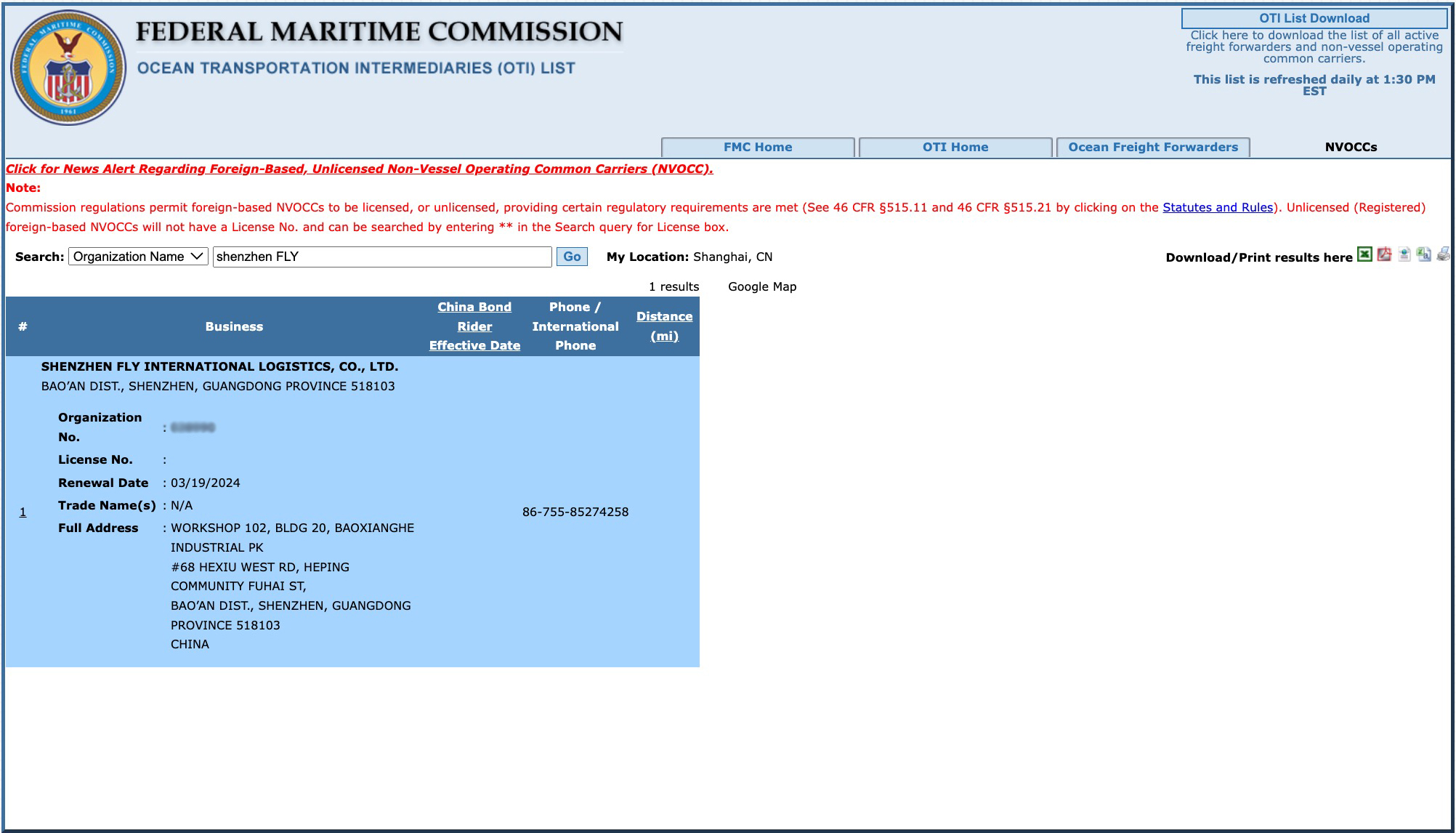Viewport: 1456px width, 833px height.
Task: Click the OTI List Download button
Action: (x=1314, y=18)
